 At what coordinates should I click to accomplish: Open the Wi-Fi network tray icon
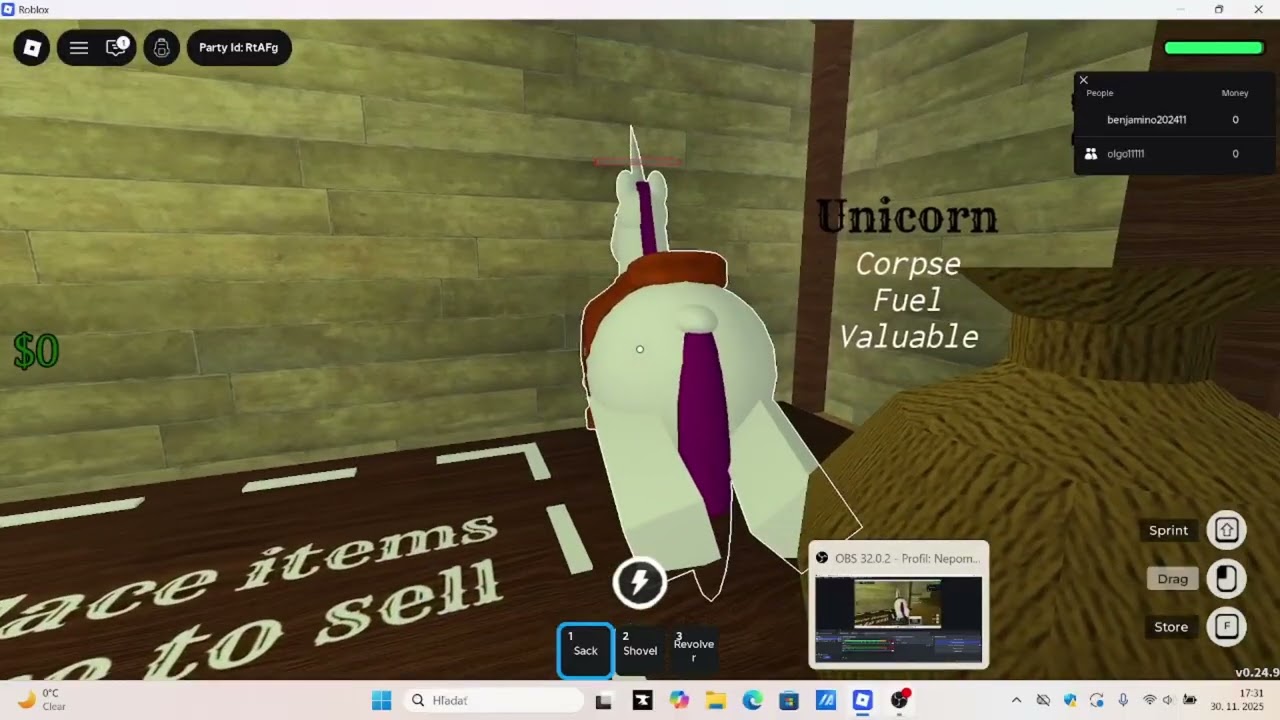(x=1150, y=700)
